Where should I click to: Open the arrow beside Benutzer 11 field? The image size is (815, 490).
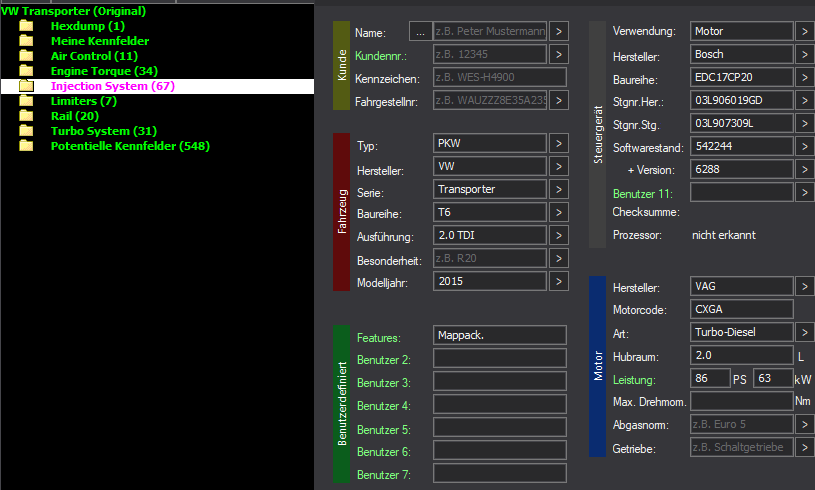click(x=805, y=192)
